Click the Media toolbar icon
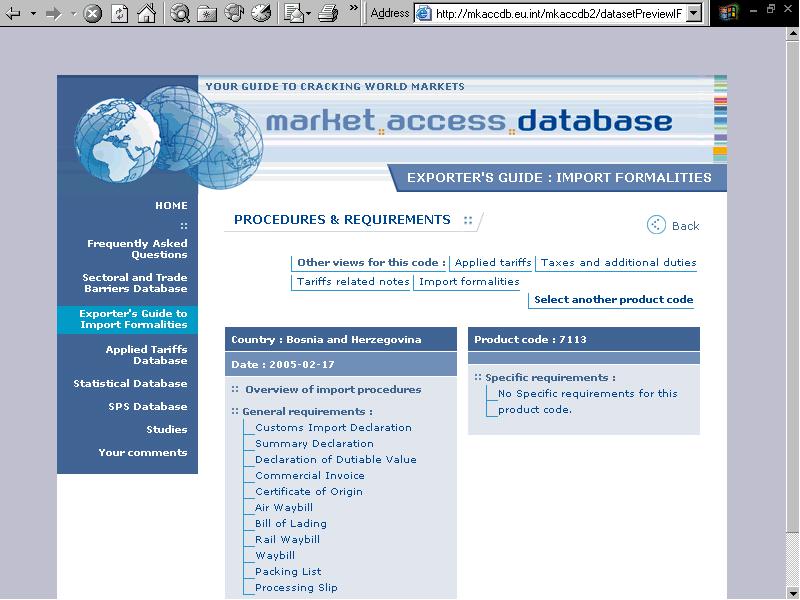800x600 pixels. [x=234, y=13]
